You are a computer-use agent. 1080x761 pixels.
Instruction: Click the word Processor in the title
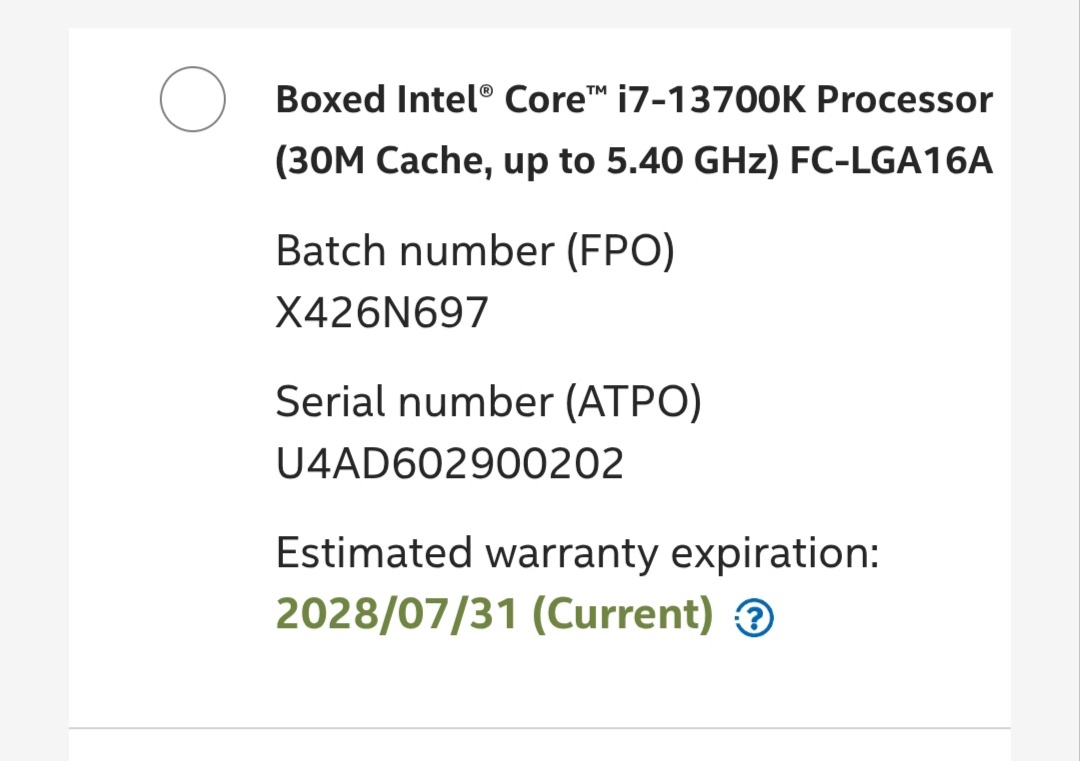click(903, 100)
